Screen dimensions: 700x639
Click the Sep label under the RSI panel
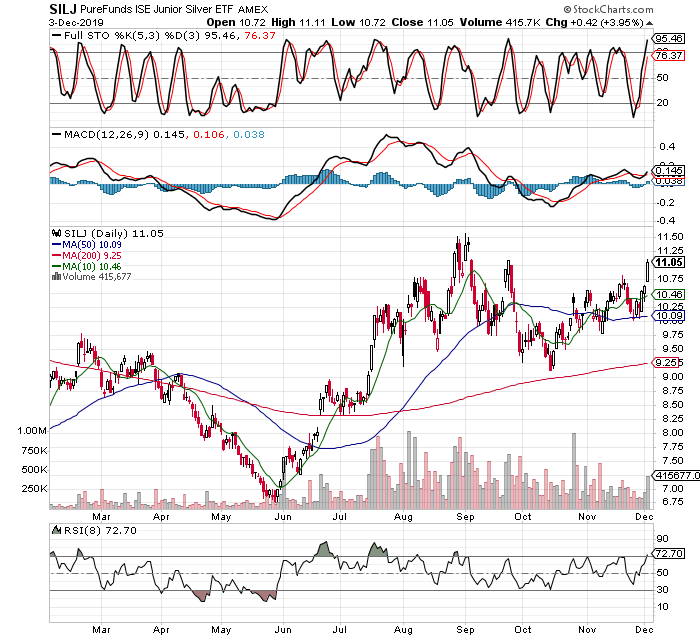(x=465, y=630)
